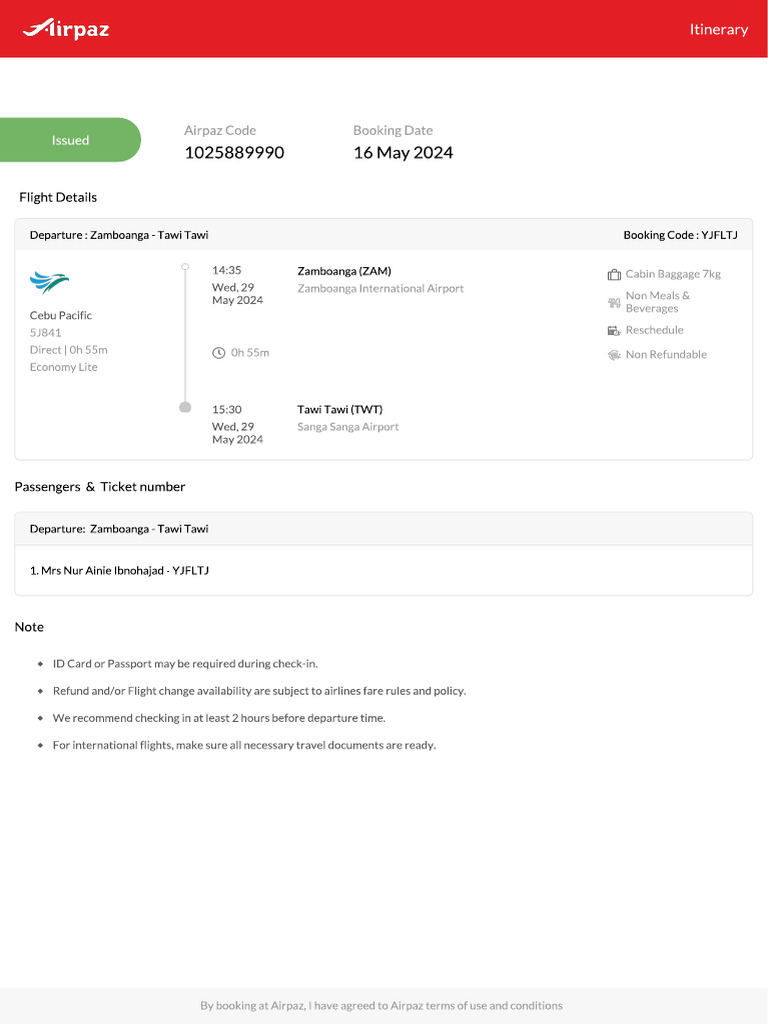Click flight number 5J841
Image resolution: width=768 pixels, height=1024 pixels.
[45, 332]
